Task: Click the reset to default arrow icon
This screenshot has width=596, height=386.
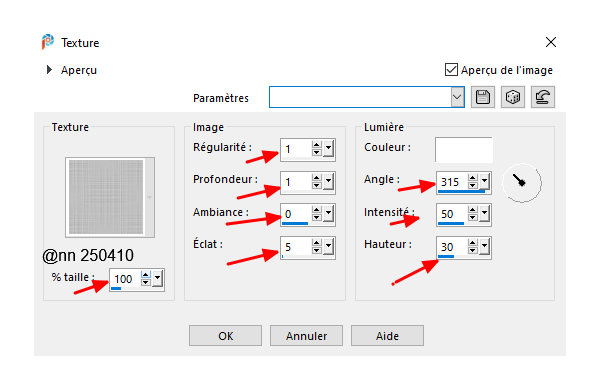Action: [x=543, y=97]
